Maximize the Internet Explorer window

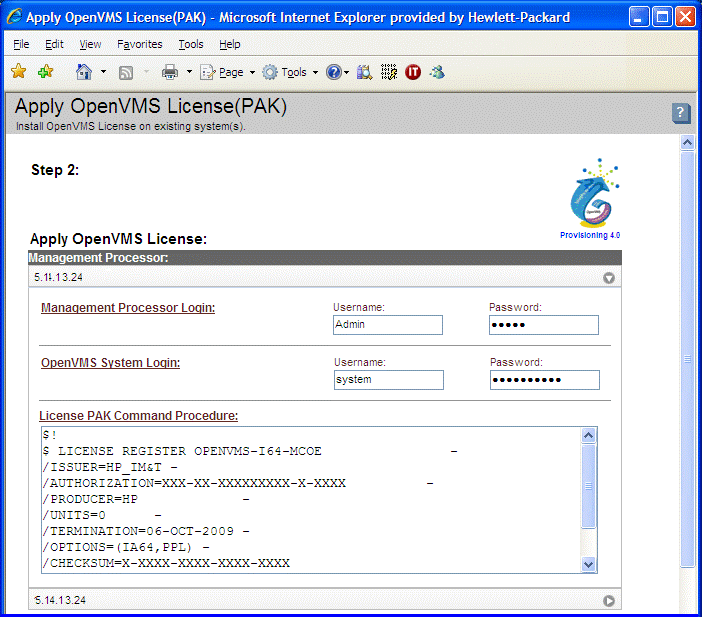point(662,17)
